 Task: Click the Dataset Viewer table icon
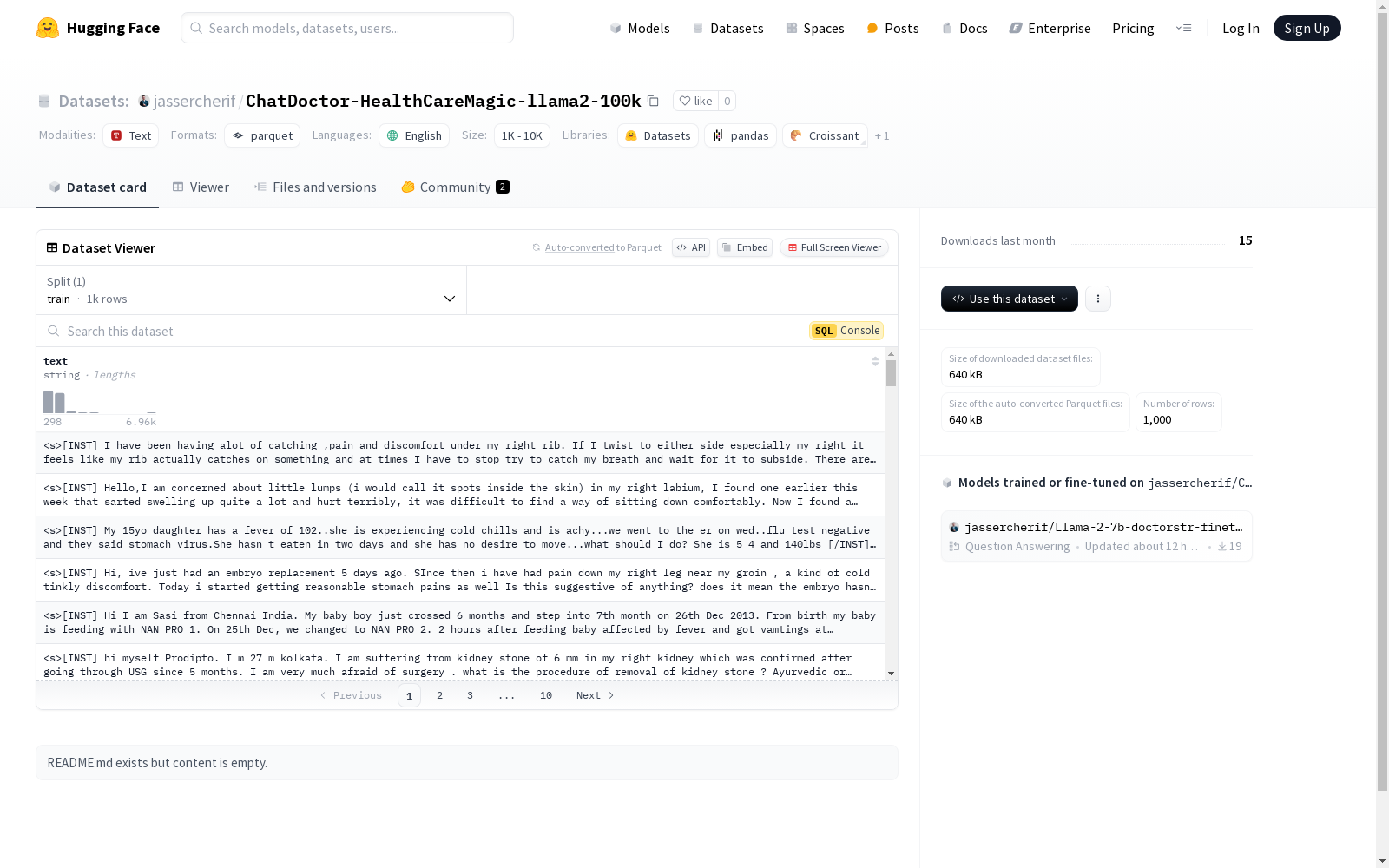click(52, 247)
